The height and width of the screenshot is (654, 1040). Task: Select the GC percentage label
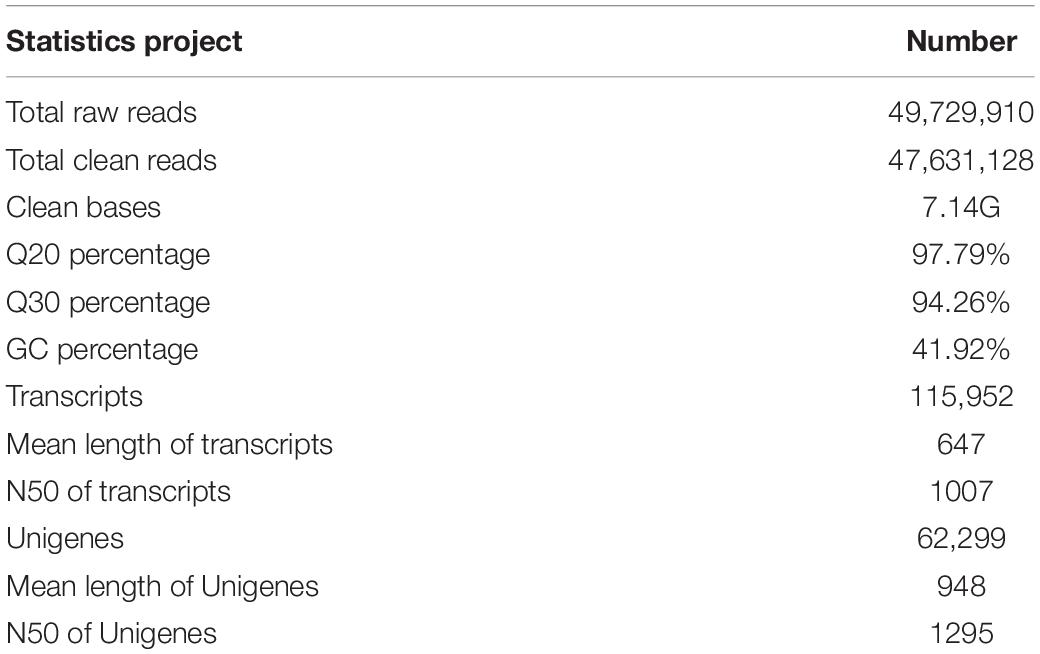click(102, 350)
